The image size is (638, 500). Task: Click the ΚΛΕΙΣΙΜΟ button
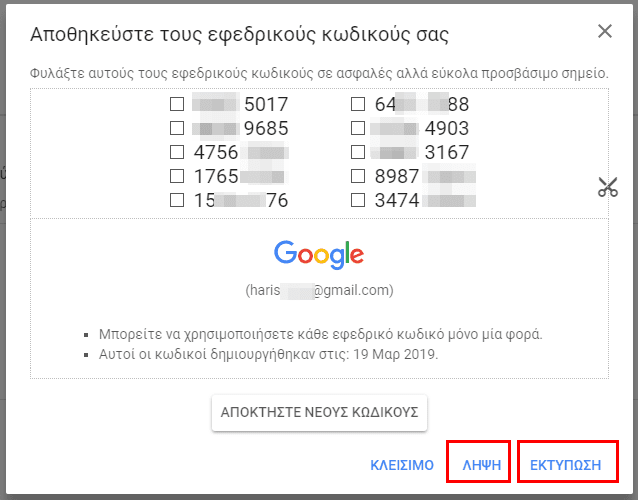402,465
